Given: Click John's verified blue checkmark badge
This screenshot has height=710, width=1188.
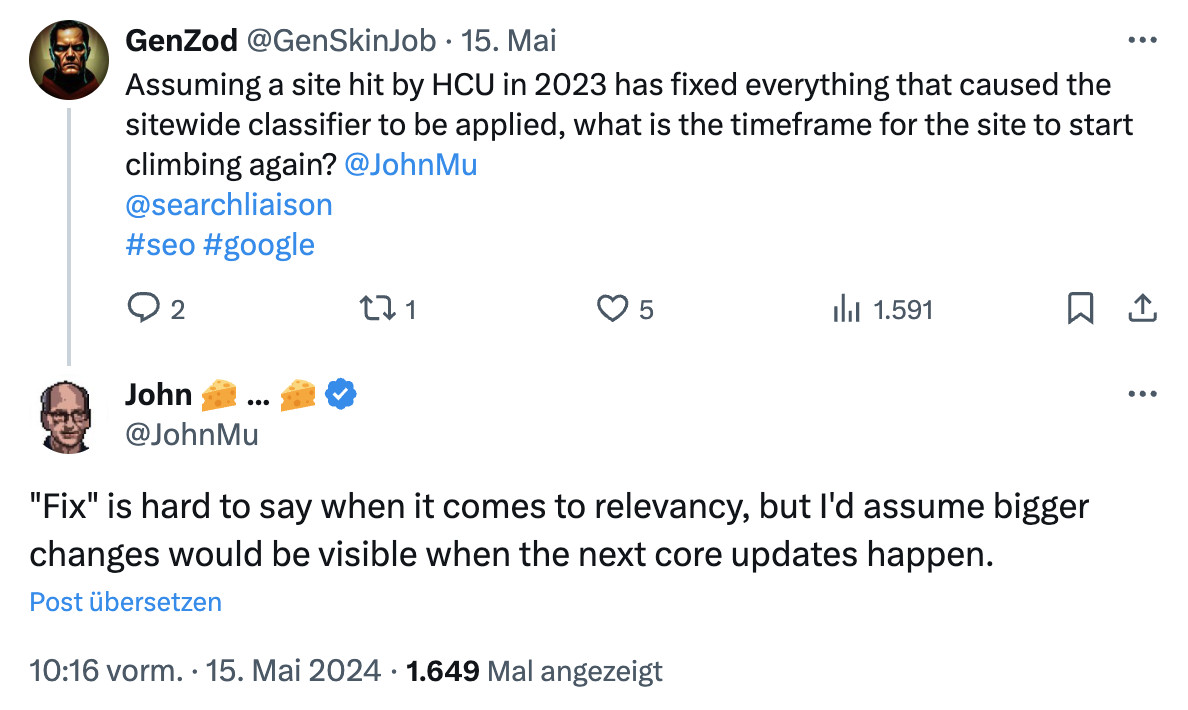Looking at the screenshot, I should point(340,394).
